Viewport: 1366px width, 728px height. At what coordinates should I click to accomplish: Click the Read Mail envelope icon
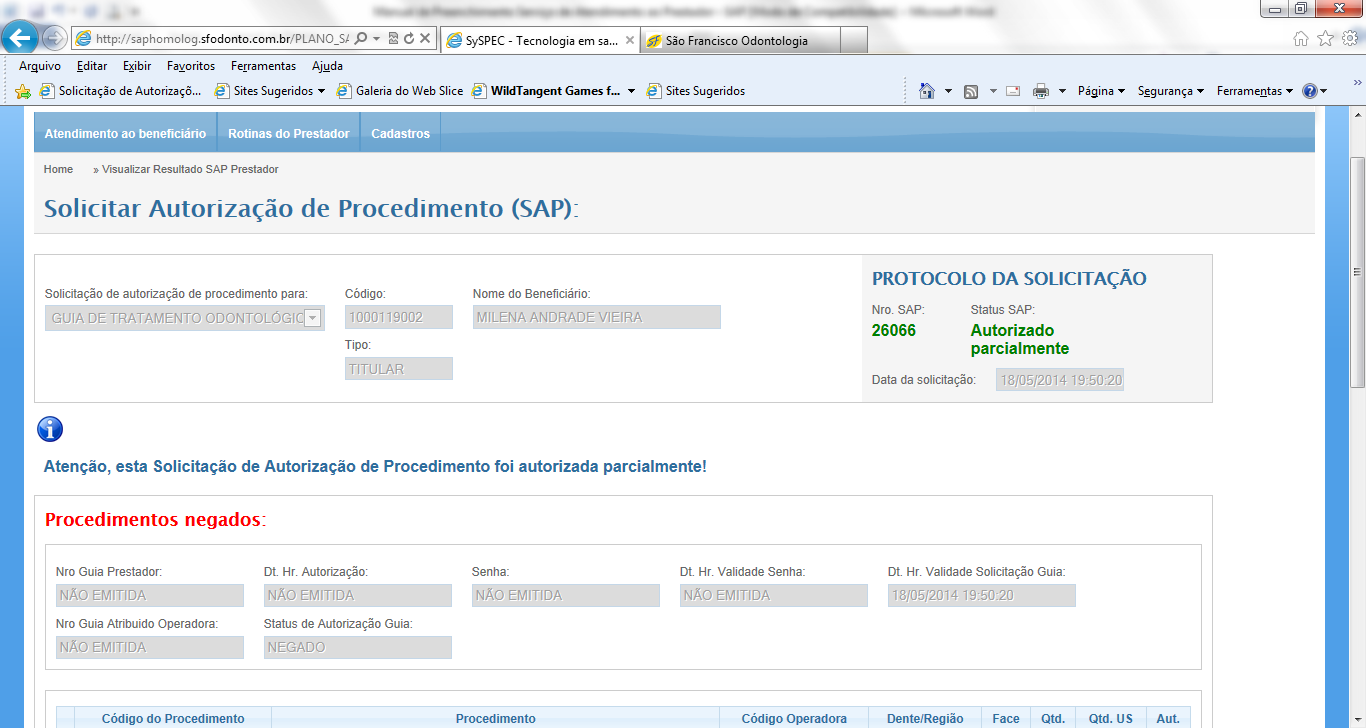(x=1013, y=91)
